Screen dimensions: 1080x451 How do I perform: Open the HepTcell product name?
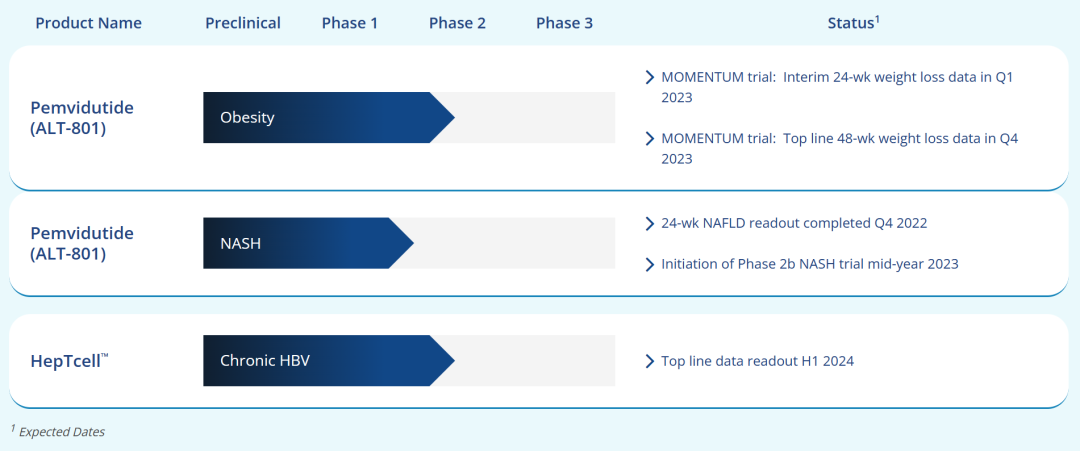pyautogui.click(x=70, y=361)
